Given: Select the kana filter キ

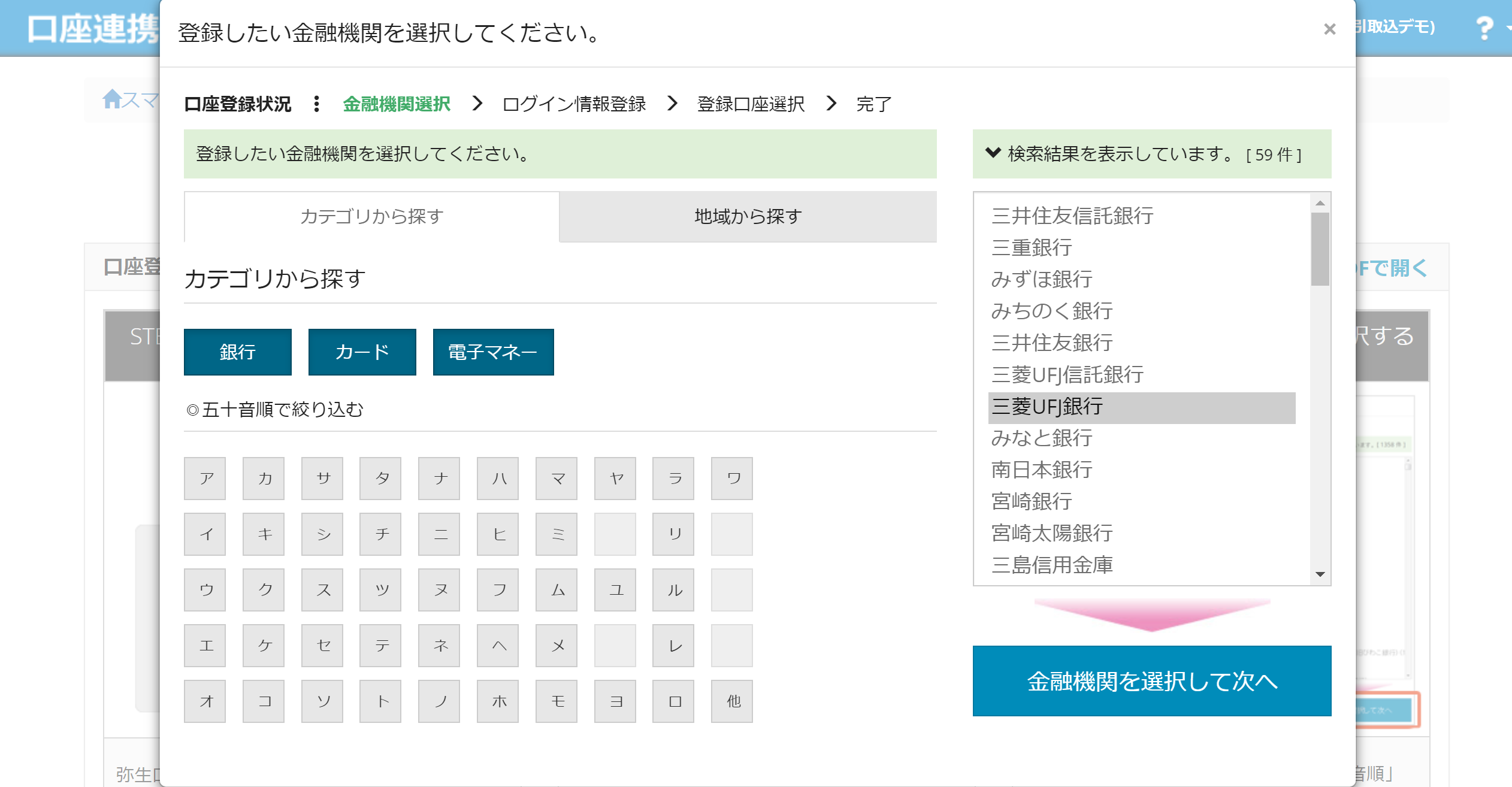Looking at the screenshot, I should 264,534.
